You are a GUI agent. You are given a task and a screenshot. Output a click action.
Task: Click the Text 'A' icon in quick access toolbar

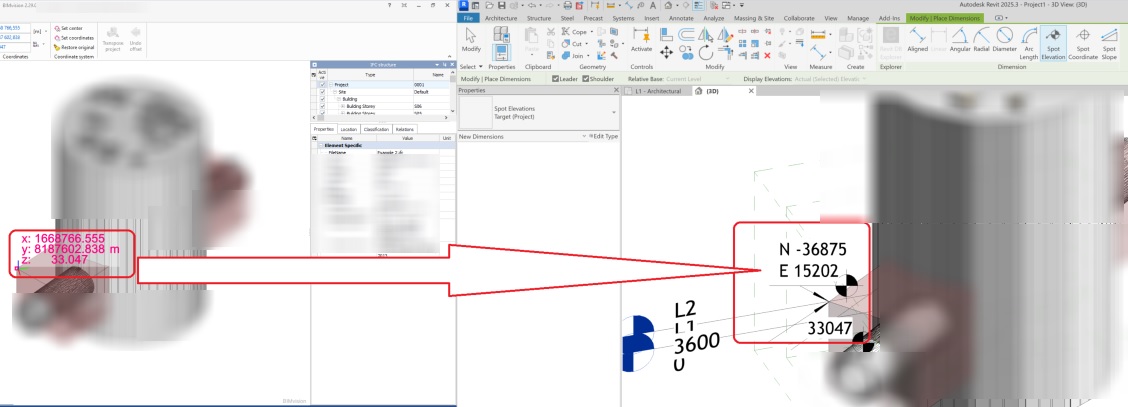652,5
